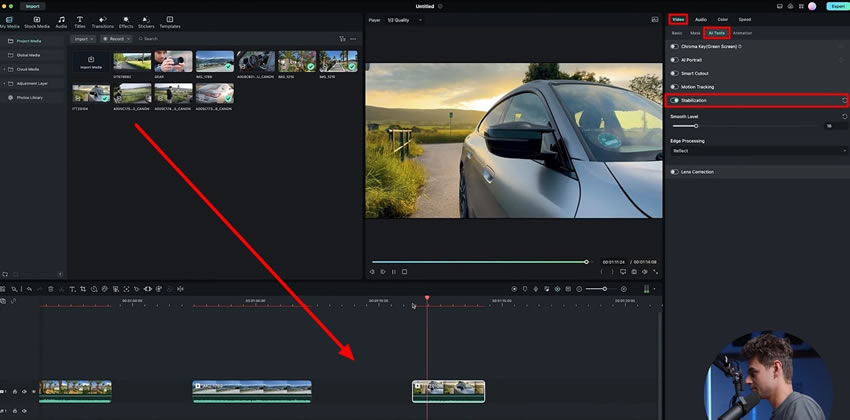Pause playback in the player
Image resolution: width=850 pixels, height=420 pixels.
click(x=394, y=272)
